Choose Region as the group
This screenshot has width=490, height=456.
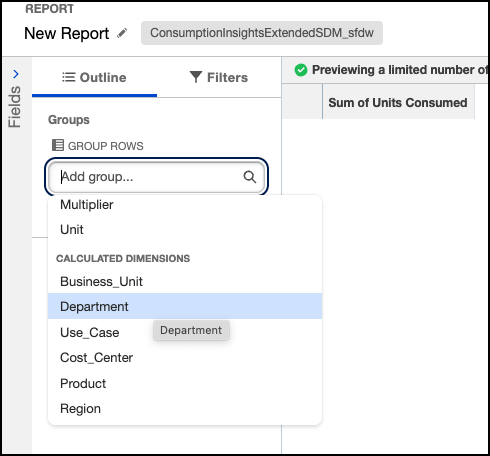(185, 409)
